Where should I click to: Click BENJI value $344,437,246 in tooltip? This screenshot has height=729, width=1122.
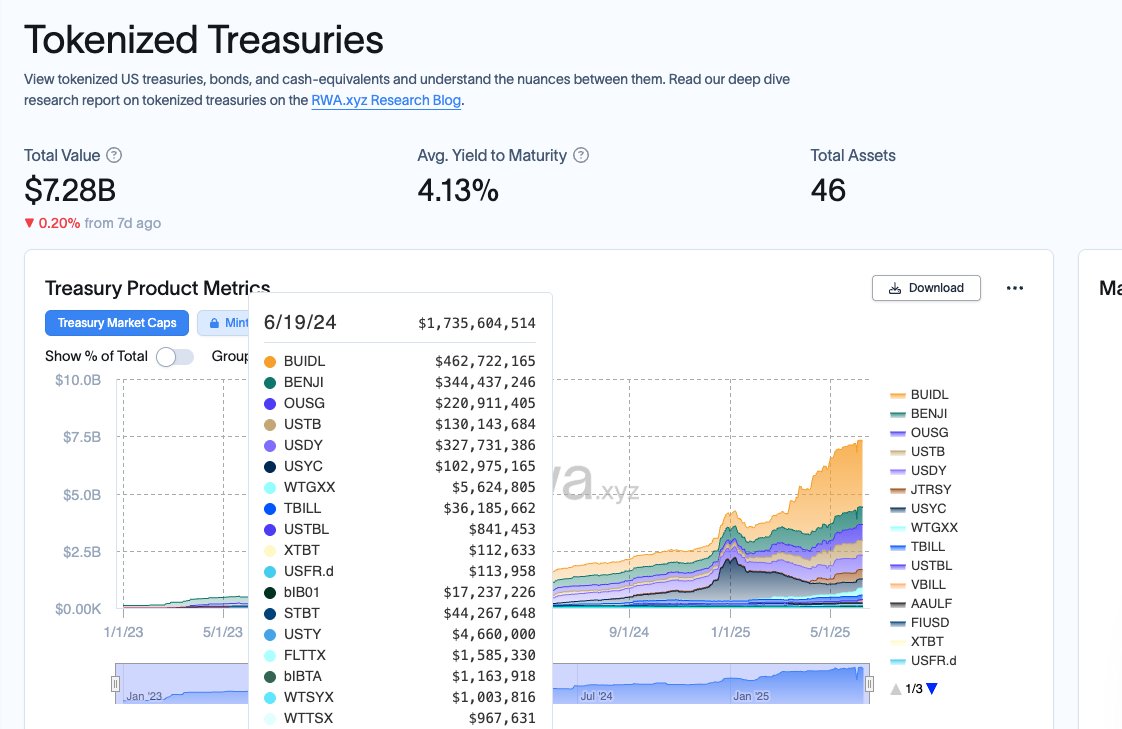click(x=485, y=382)
